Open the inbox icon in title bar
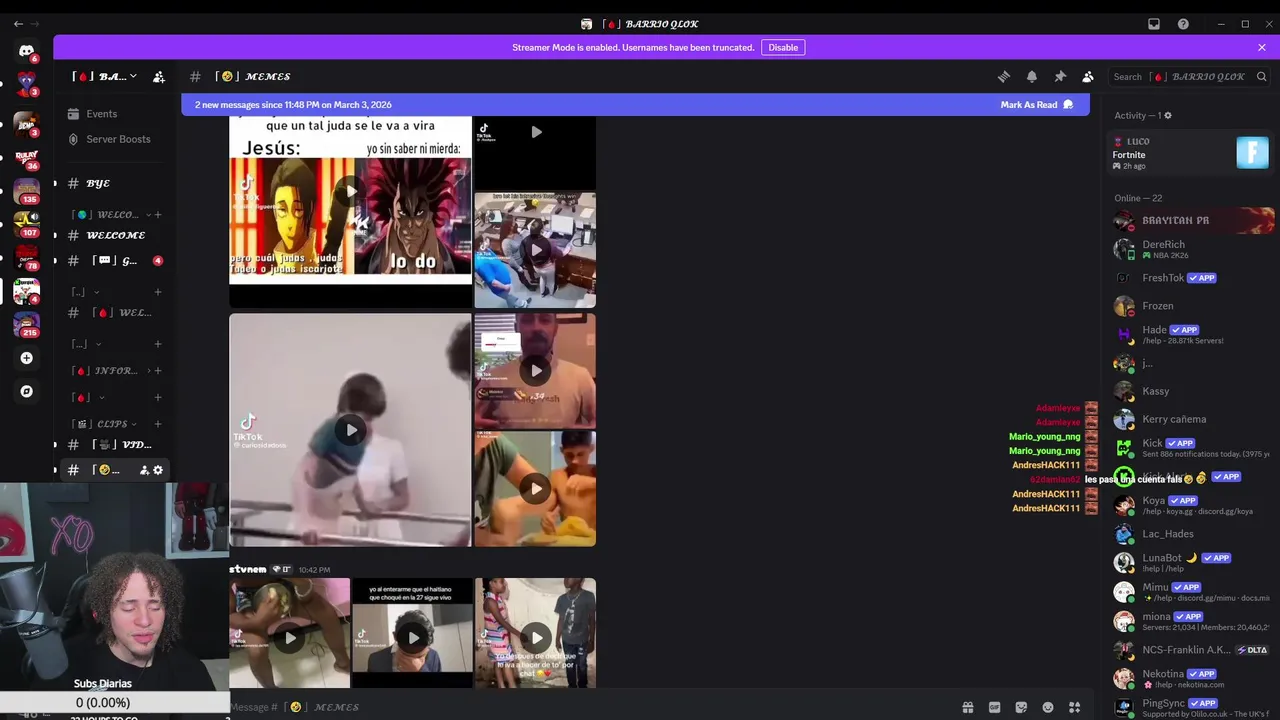The width and height of the screenshot is (1280, 720). pyautogui.click(x=1154, y=24)
